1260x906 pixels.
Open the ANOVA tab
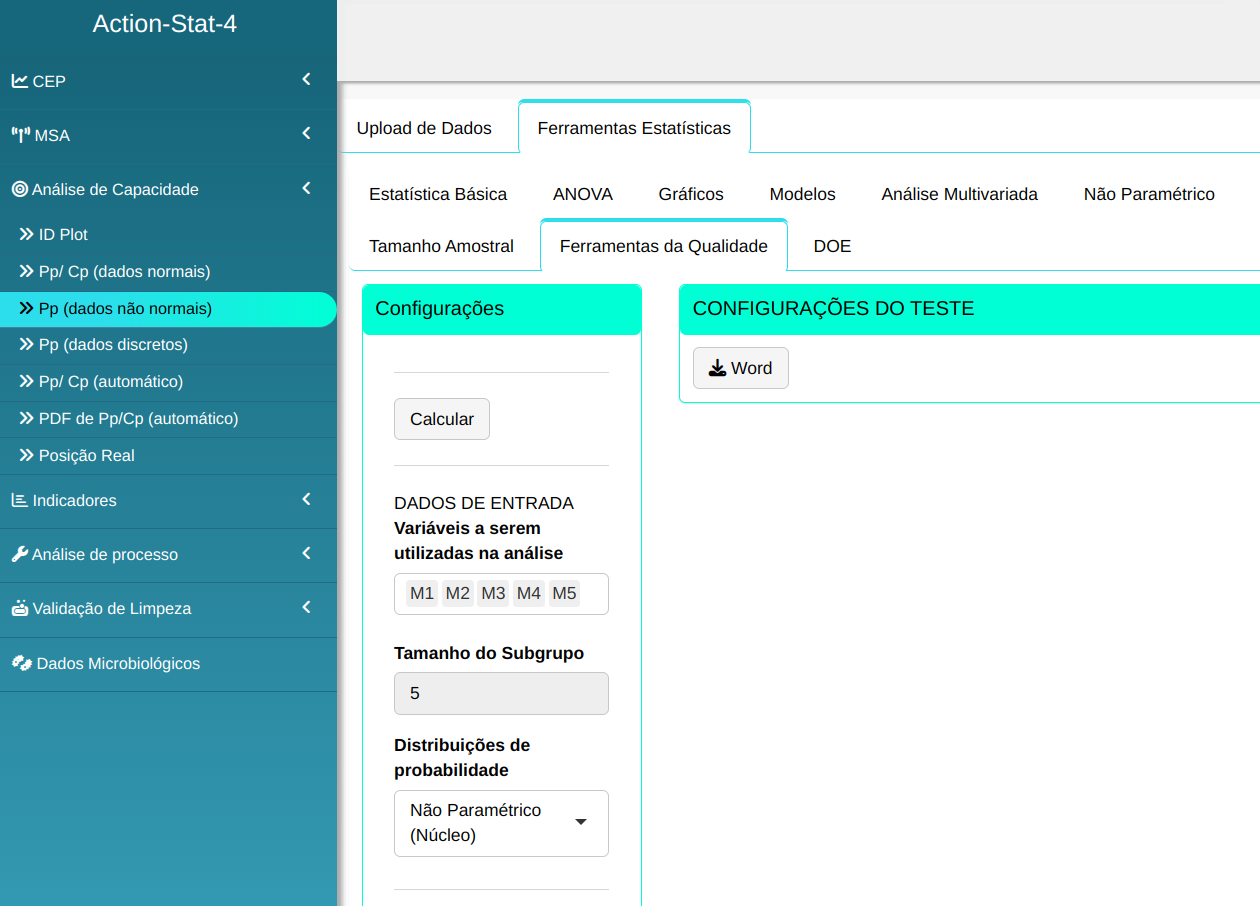(x=582, y=194)
